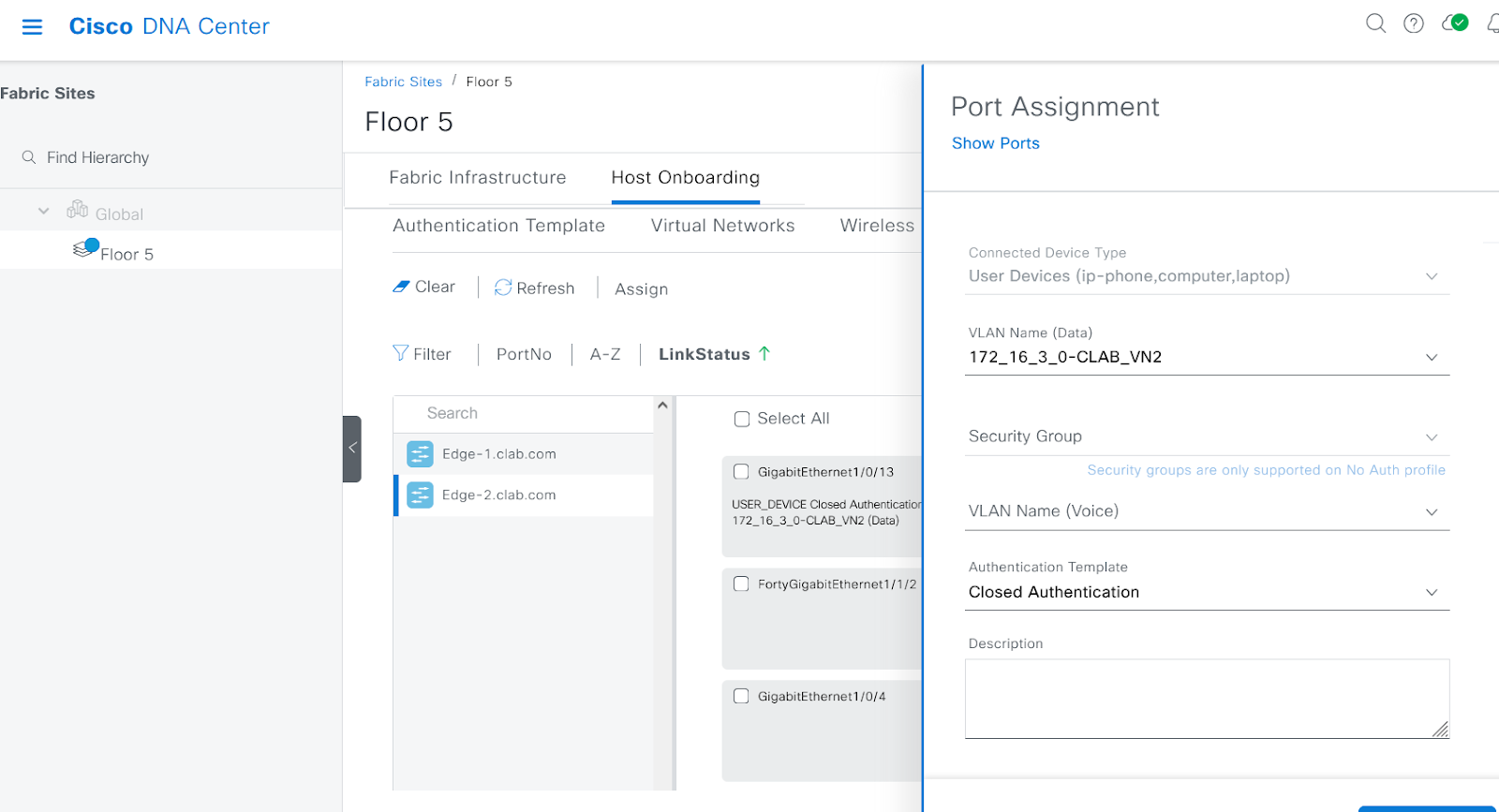This screenshot has height=812, width=1499.
Task: Click the Show Ports link
Action: click(x=996, y=143)
